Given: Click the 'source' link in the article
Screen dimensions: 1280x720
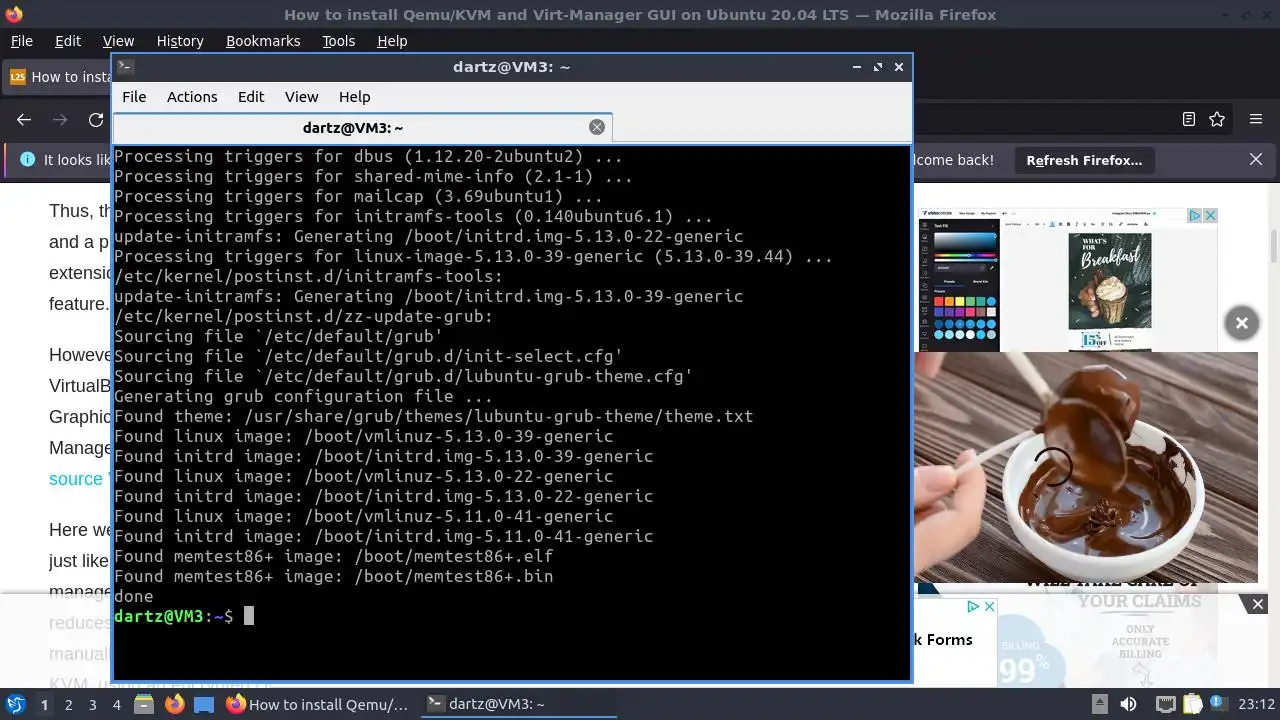Looking at the screenshot, I should click(76, 479).
